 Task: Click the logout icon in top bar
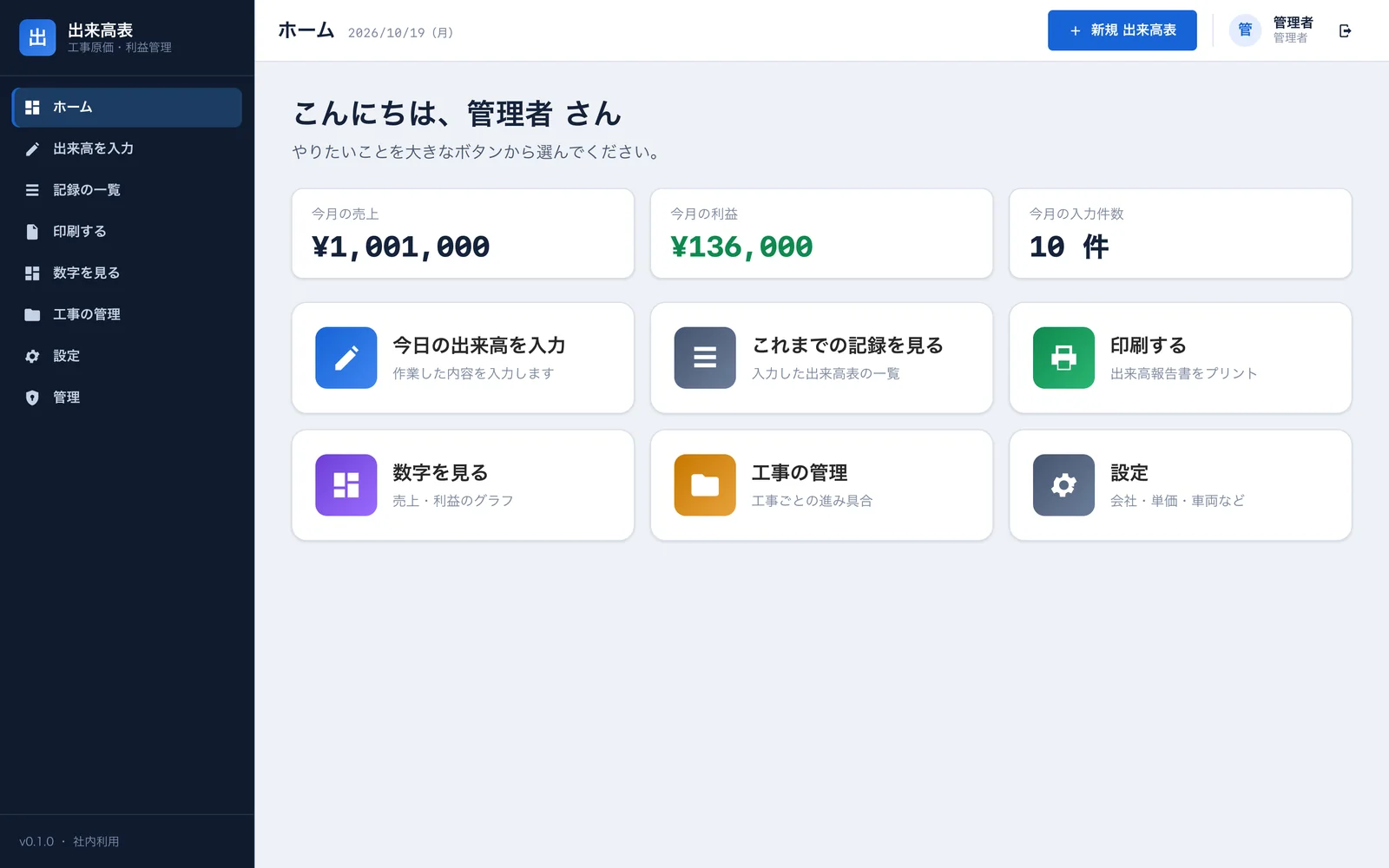[1345, 30]
